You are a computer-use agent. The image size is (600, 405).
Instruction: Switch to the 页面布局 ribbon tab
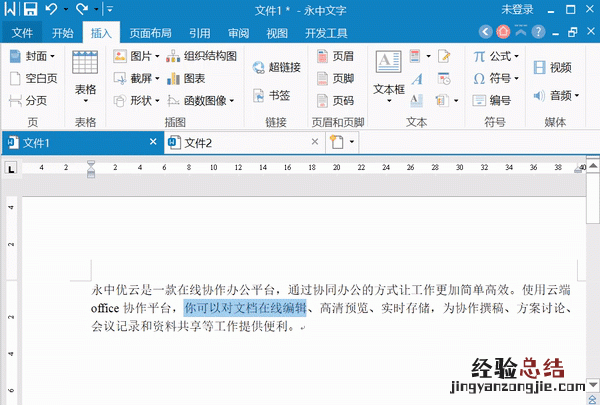click(x=149, y=32)
